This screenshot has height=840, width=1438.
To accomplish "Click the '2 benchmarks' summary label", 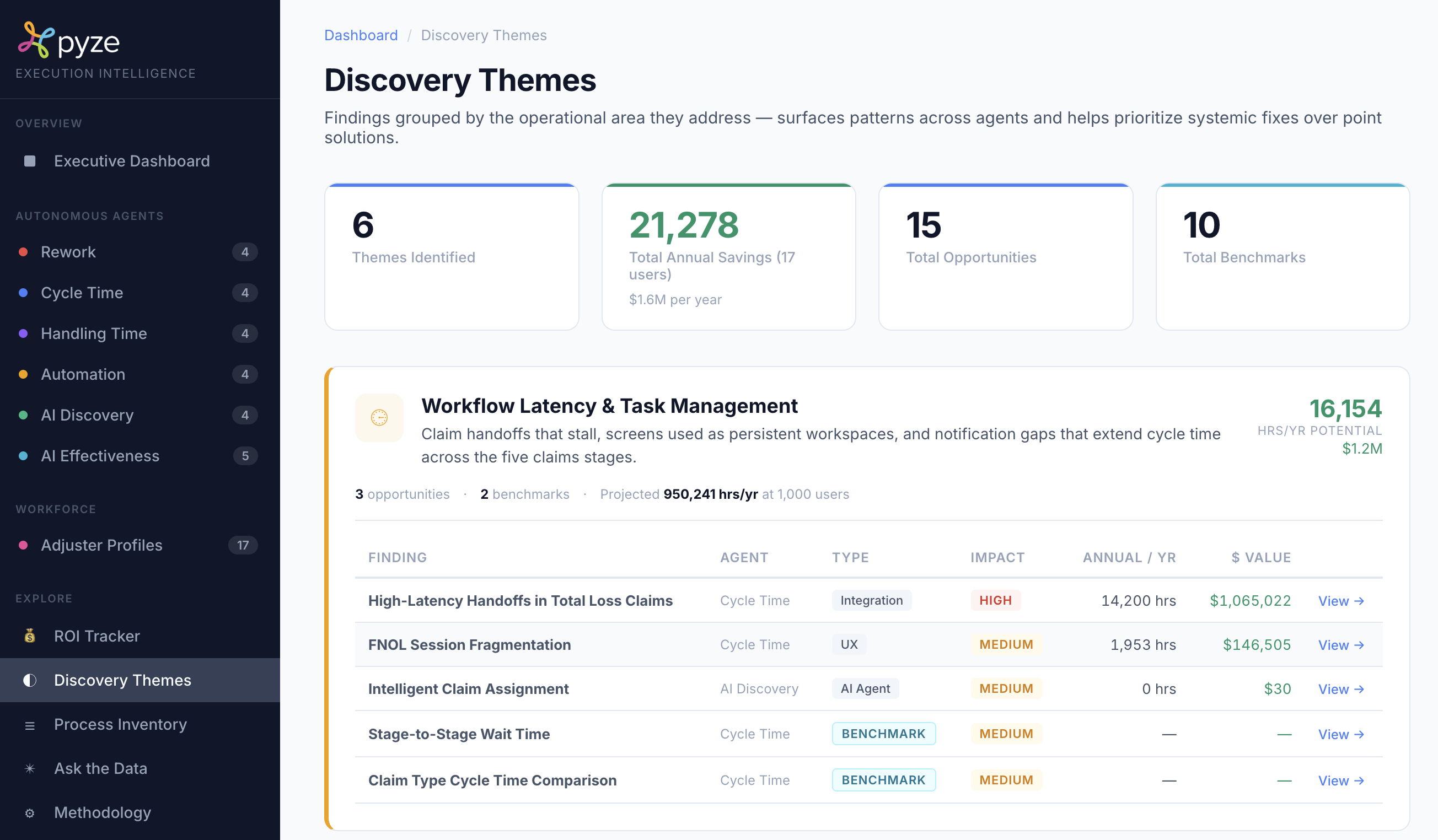I will coord(525,494).
